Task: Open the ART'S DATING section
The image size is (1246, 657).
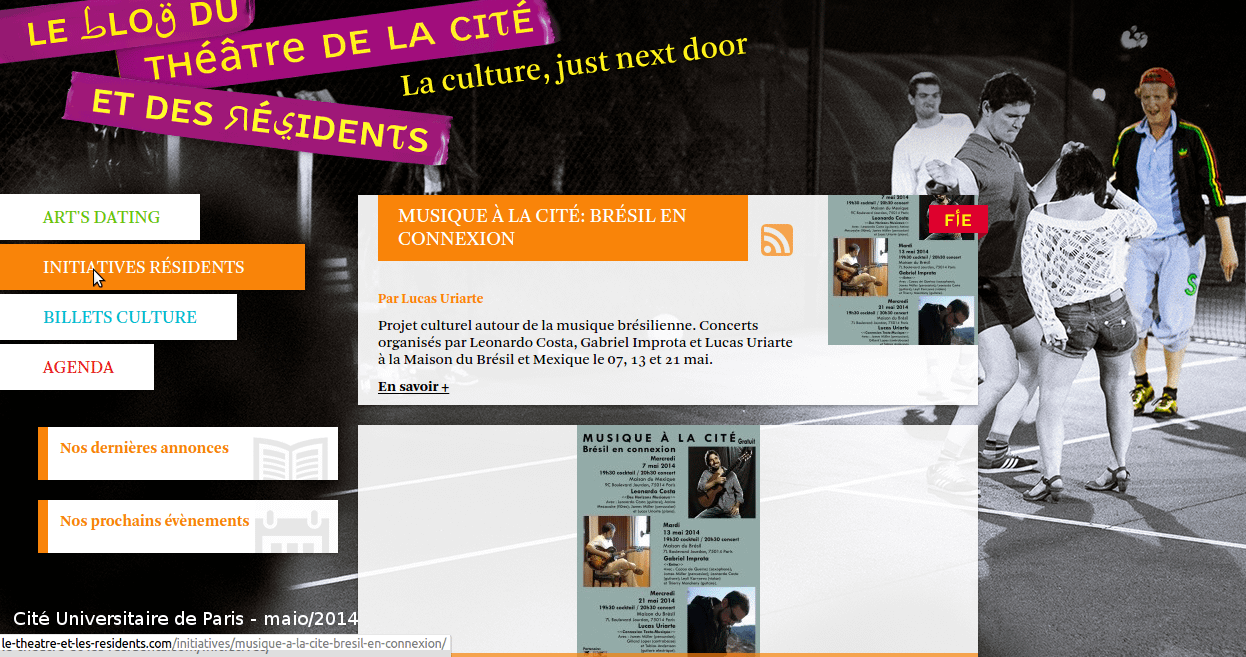Action: tap(100, 216)
